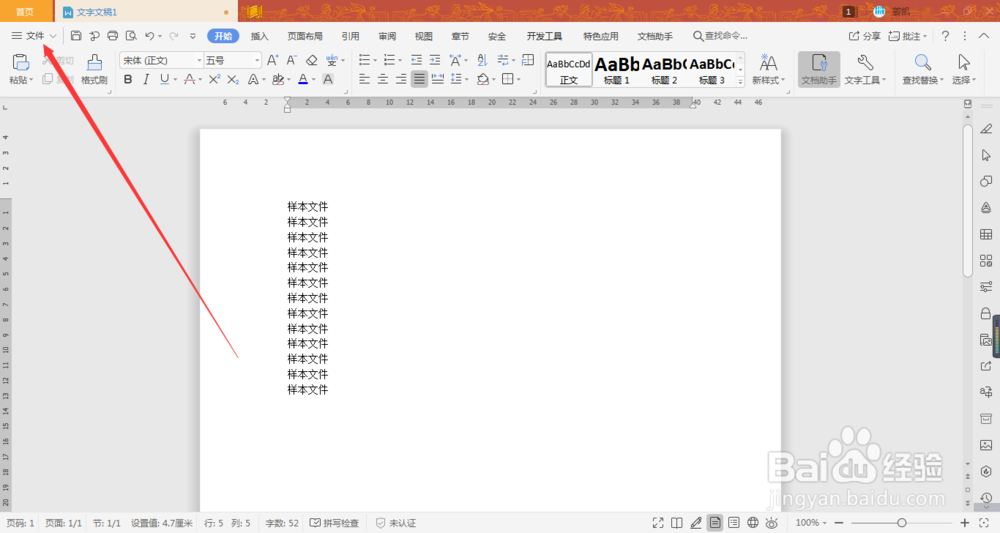Click increase indent icon
The width and height of the screenshot is (1000, 533).
tap(435, 60)
